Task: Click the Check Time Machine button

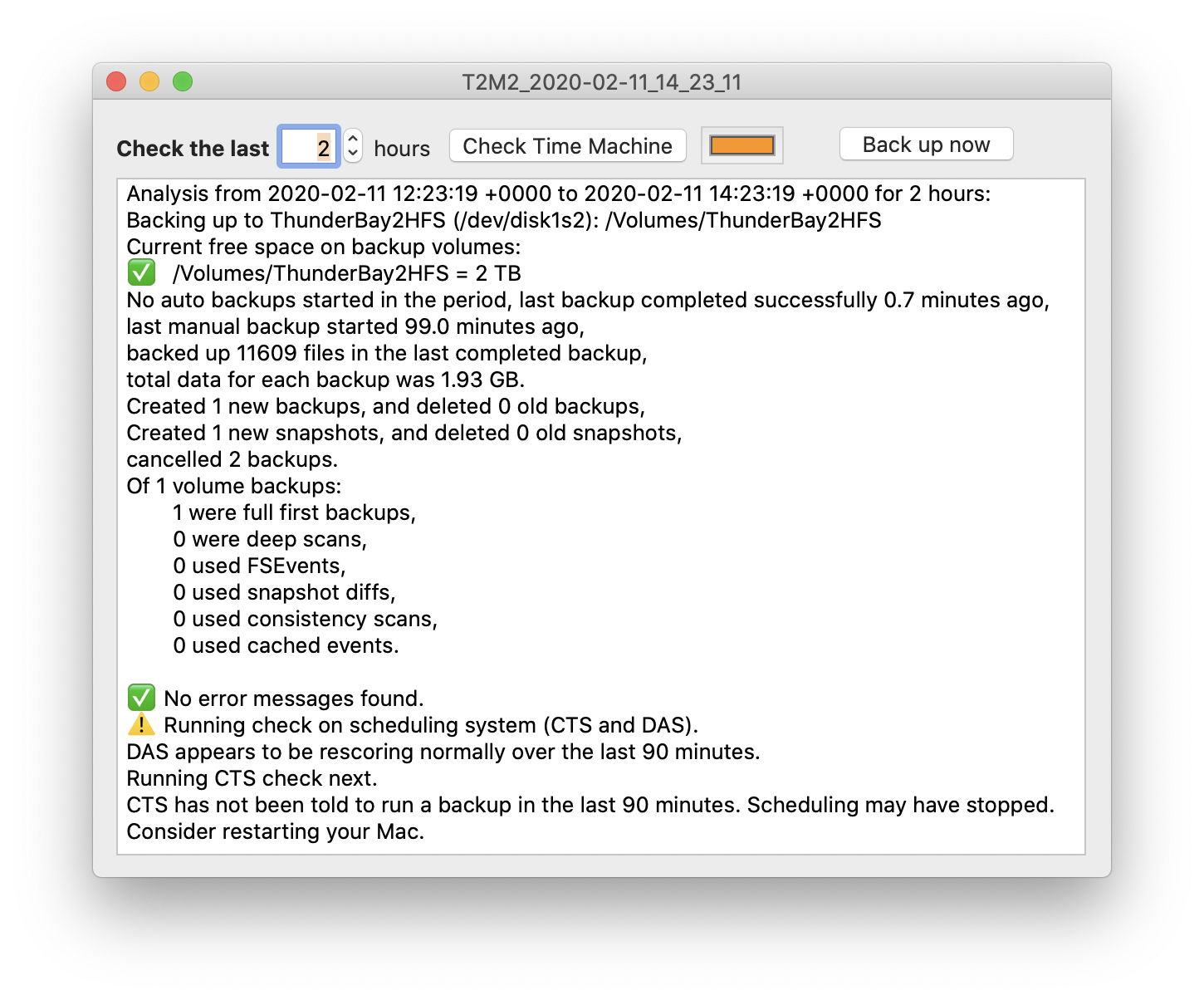Action: (567, 146)
